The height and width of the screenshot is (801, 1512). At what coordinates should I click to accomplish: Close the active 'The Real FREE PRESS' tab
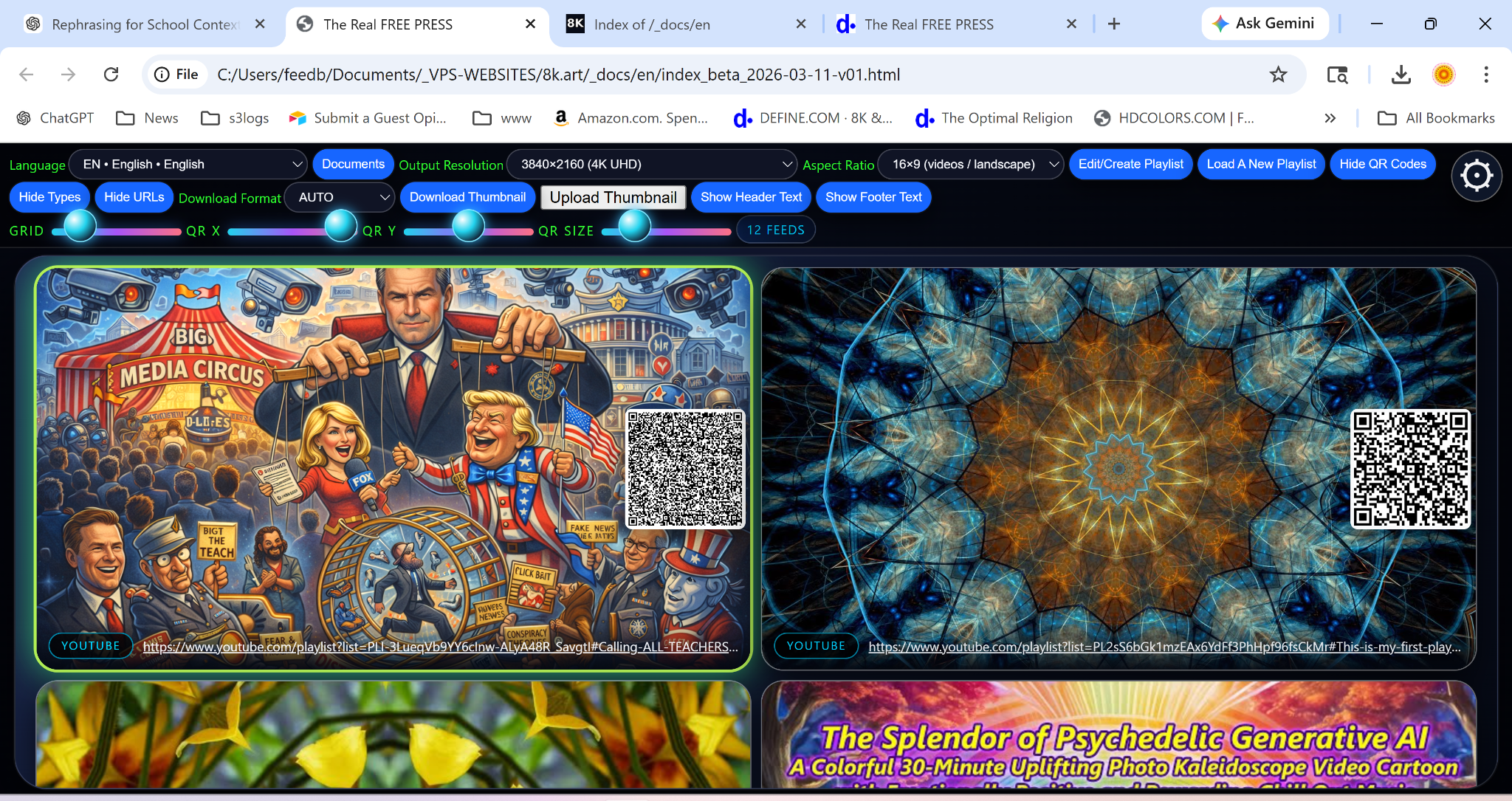(530, 24)
